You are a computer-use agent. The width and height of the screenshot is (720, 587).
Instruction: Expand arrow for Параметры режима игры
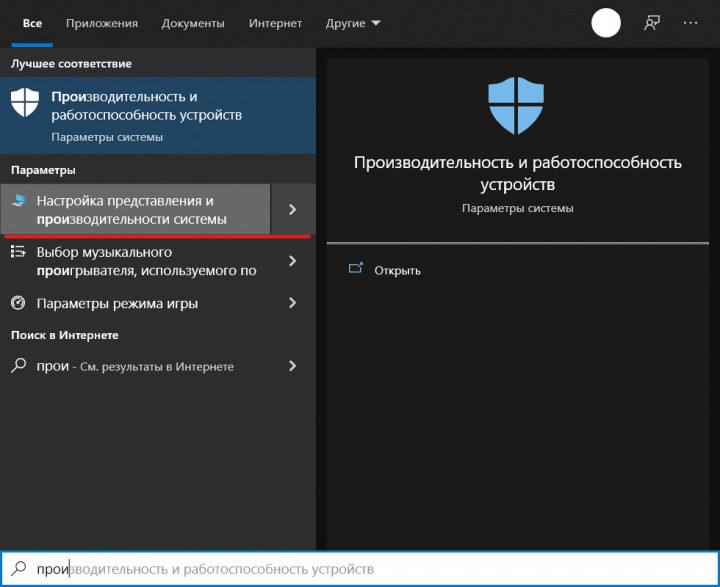tap(292, 303)
